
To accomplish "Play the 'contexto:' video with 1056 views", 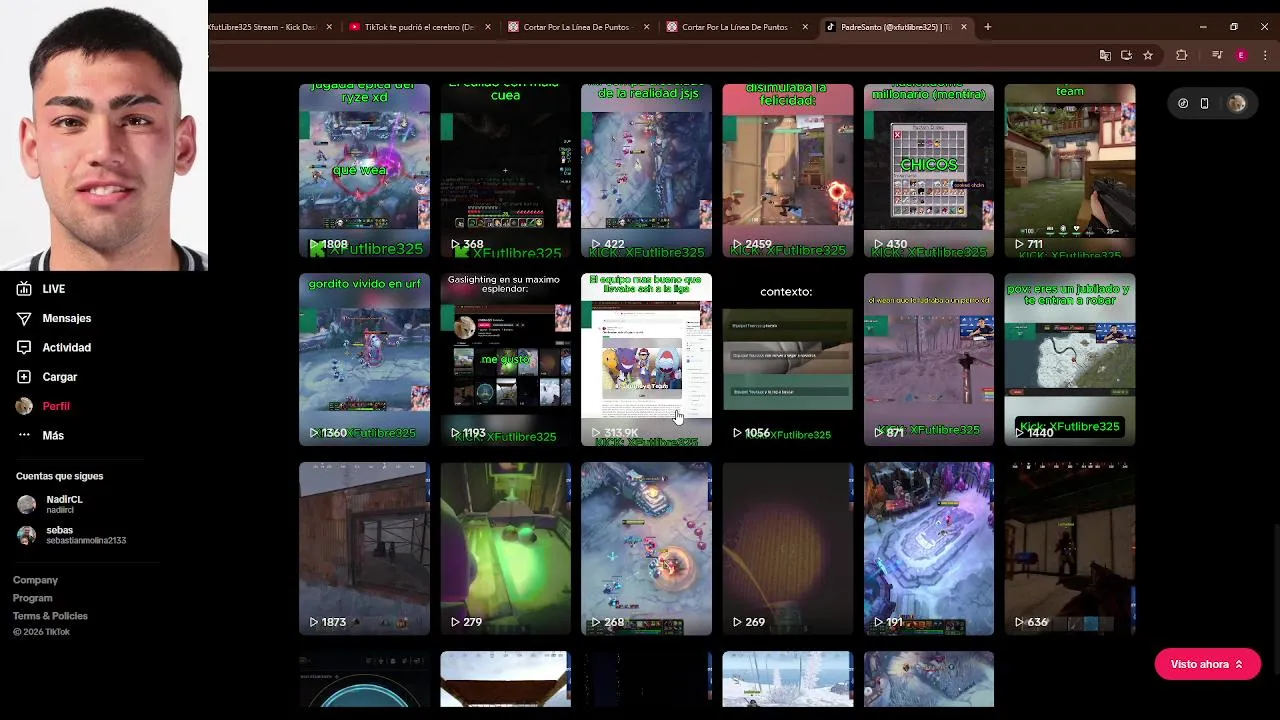I will point(788,359).
